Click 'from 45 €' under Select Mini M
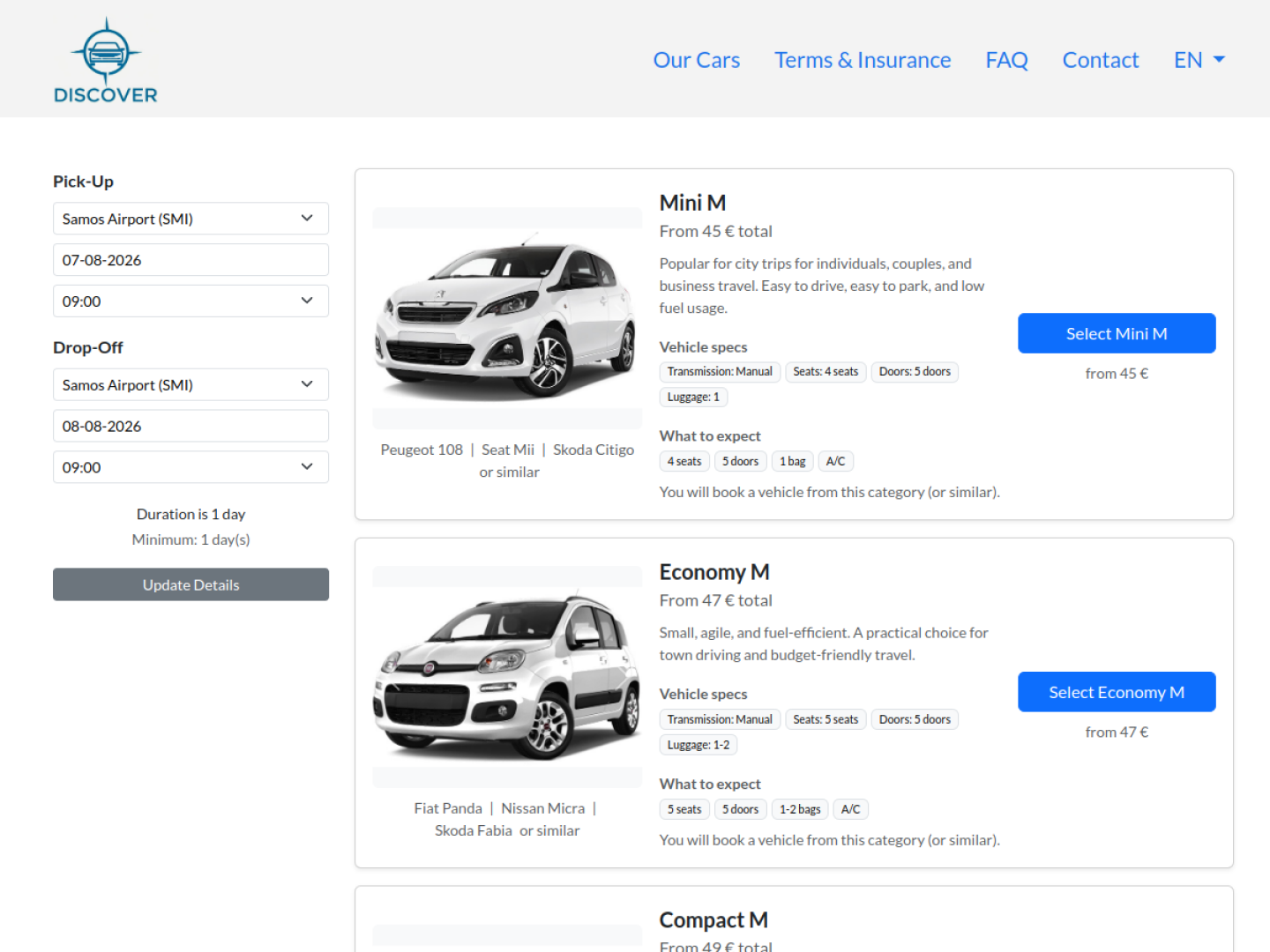The image size is (1270, 952). tap(1117, 374)
